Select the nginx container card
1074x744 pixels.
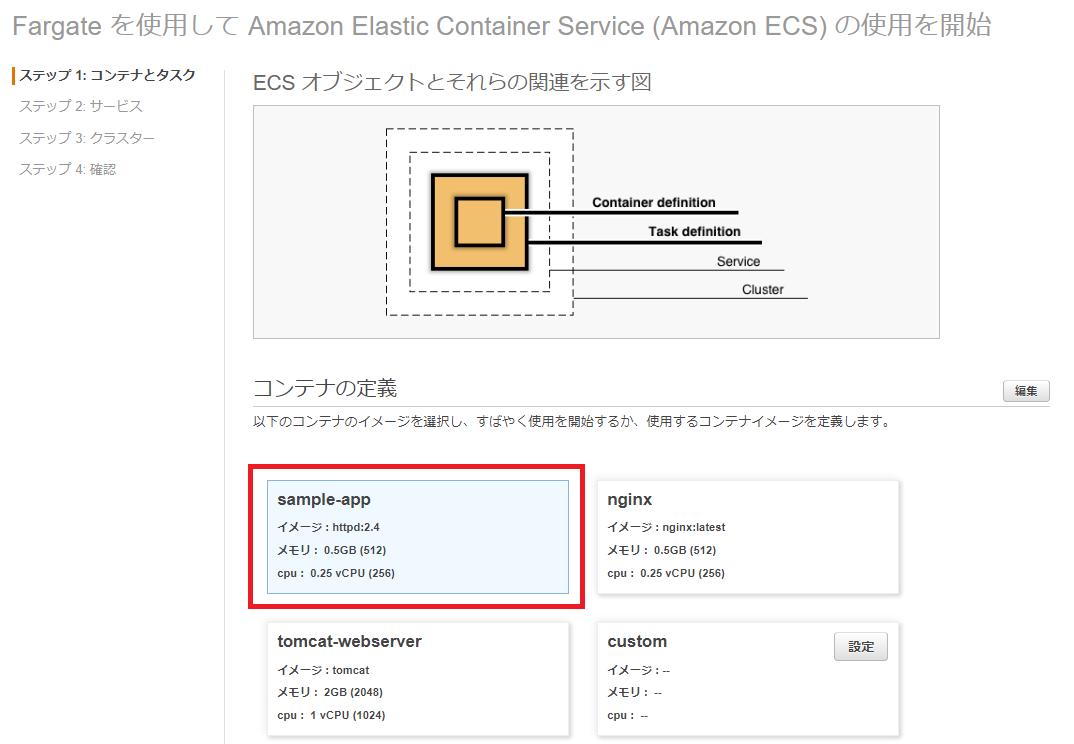(748, 536)
